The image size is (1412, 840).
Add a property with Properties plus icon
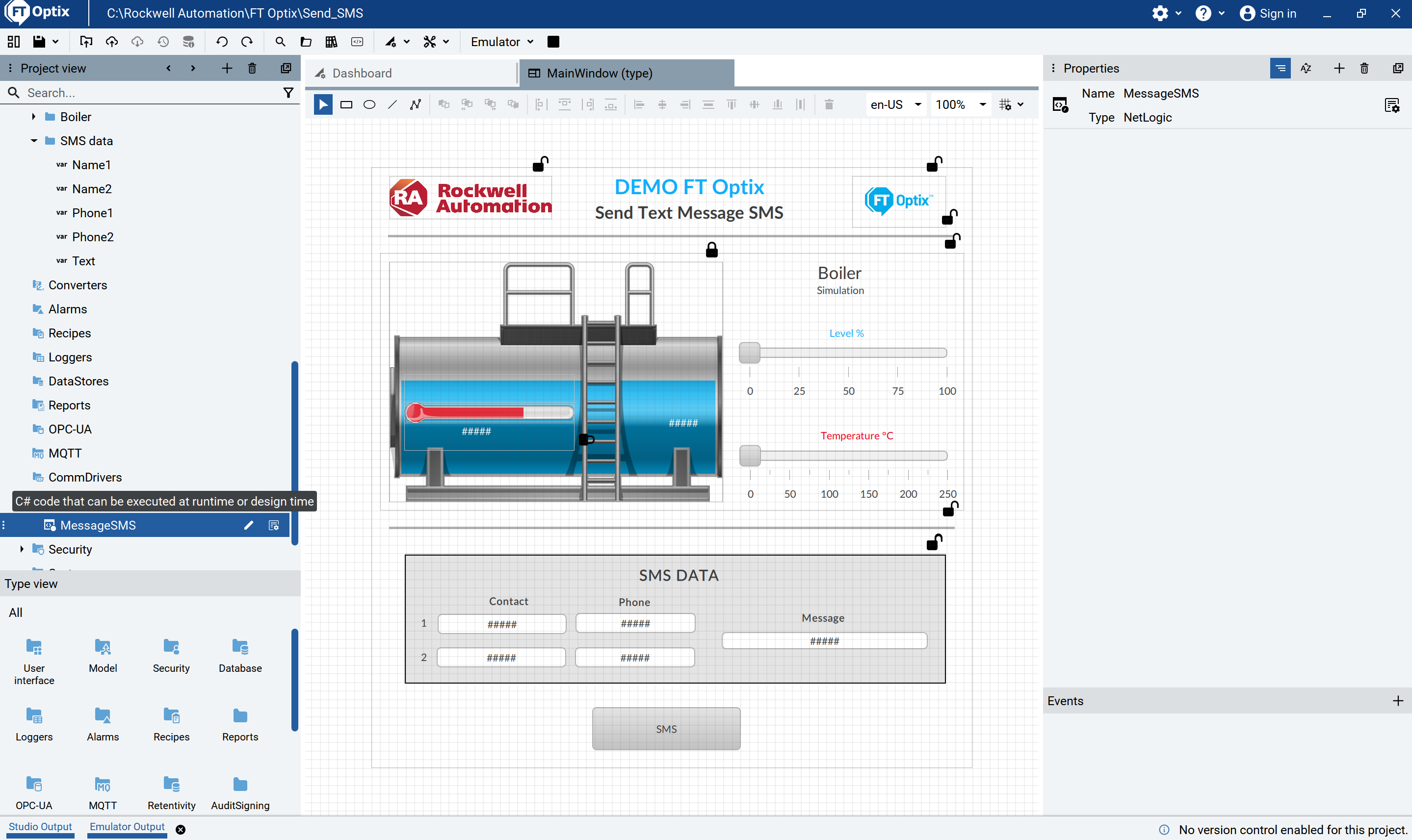(1339, 68)
